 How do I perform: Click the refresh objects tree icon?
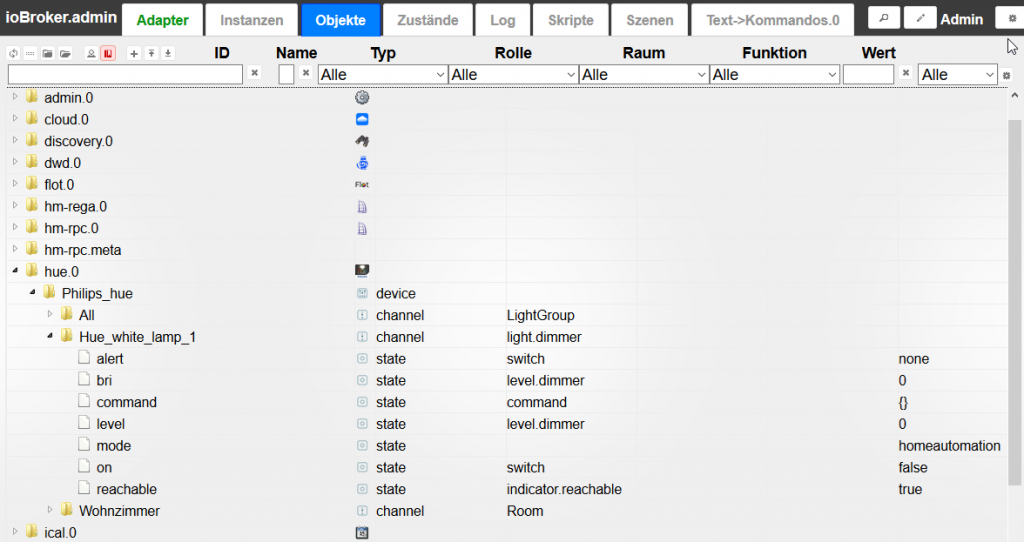(x=13, y=53)
